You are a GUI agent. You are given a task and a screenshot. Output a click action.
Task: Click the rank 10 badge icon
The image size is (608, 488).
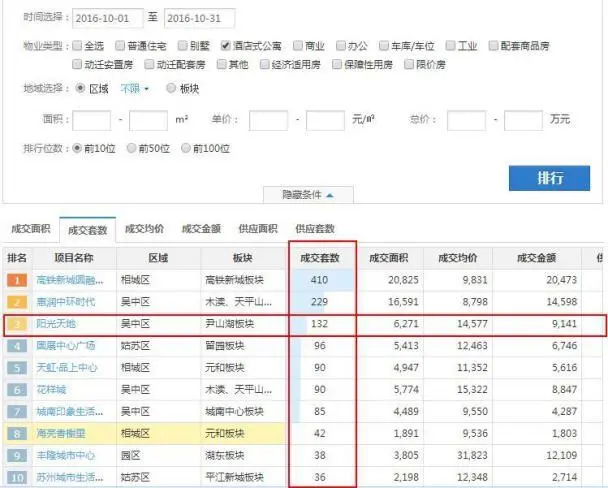click(x=17, y=477)
